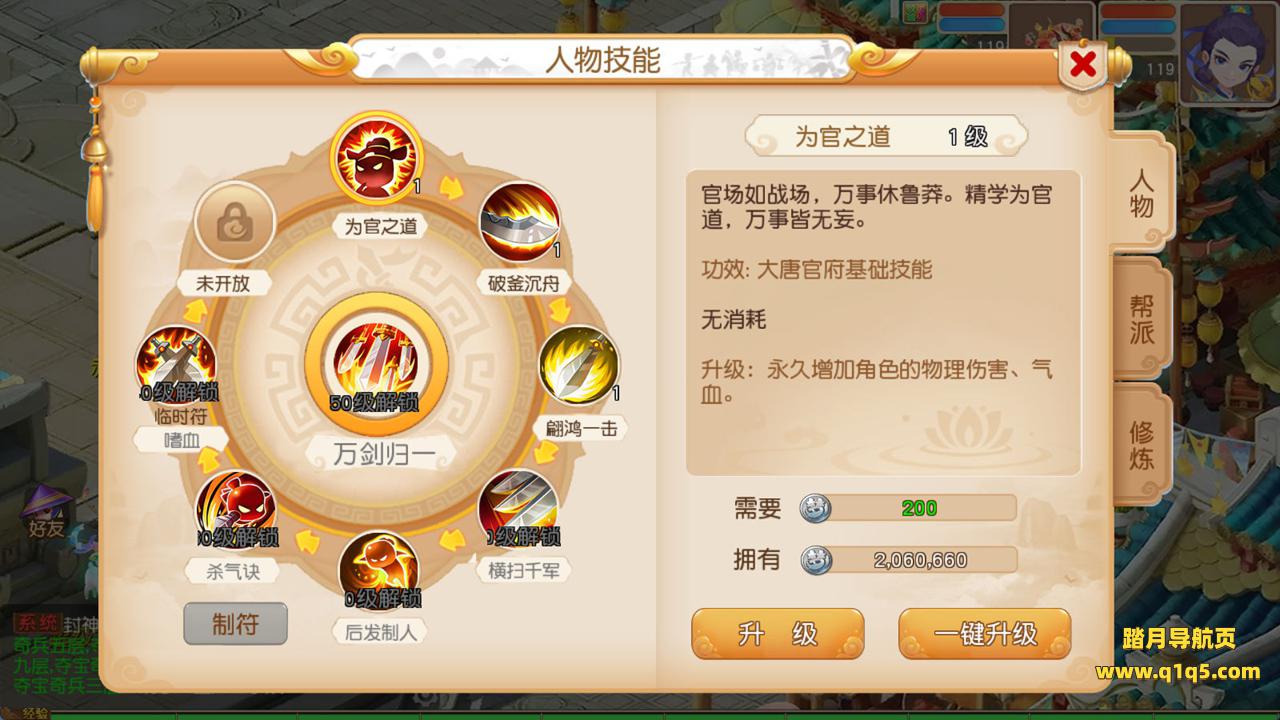Open the central 万剑归一 skill icon
1280x720 pixels.
click(376, 365)
